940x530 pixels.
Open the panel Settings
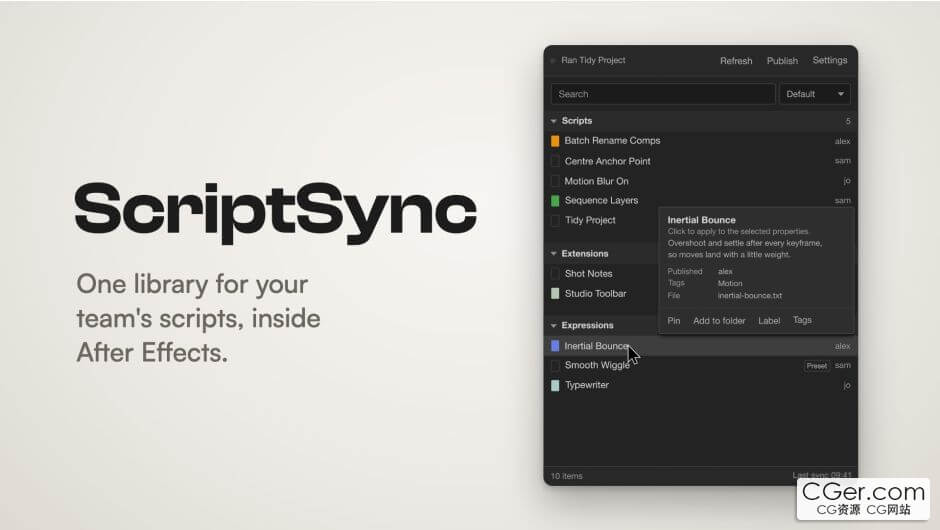click(830, 60)
